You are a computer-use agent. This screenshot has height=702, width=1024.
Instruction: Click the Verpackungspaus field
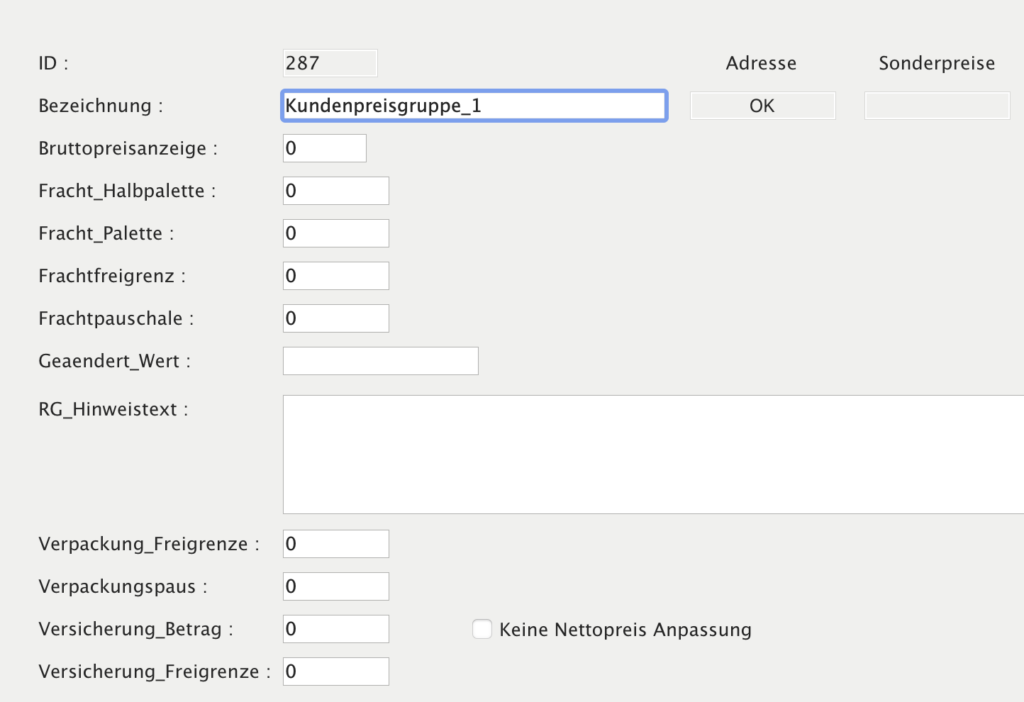coord(336,586)
